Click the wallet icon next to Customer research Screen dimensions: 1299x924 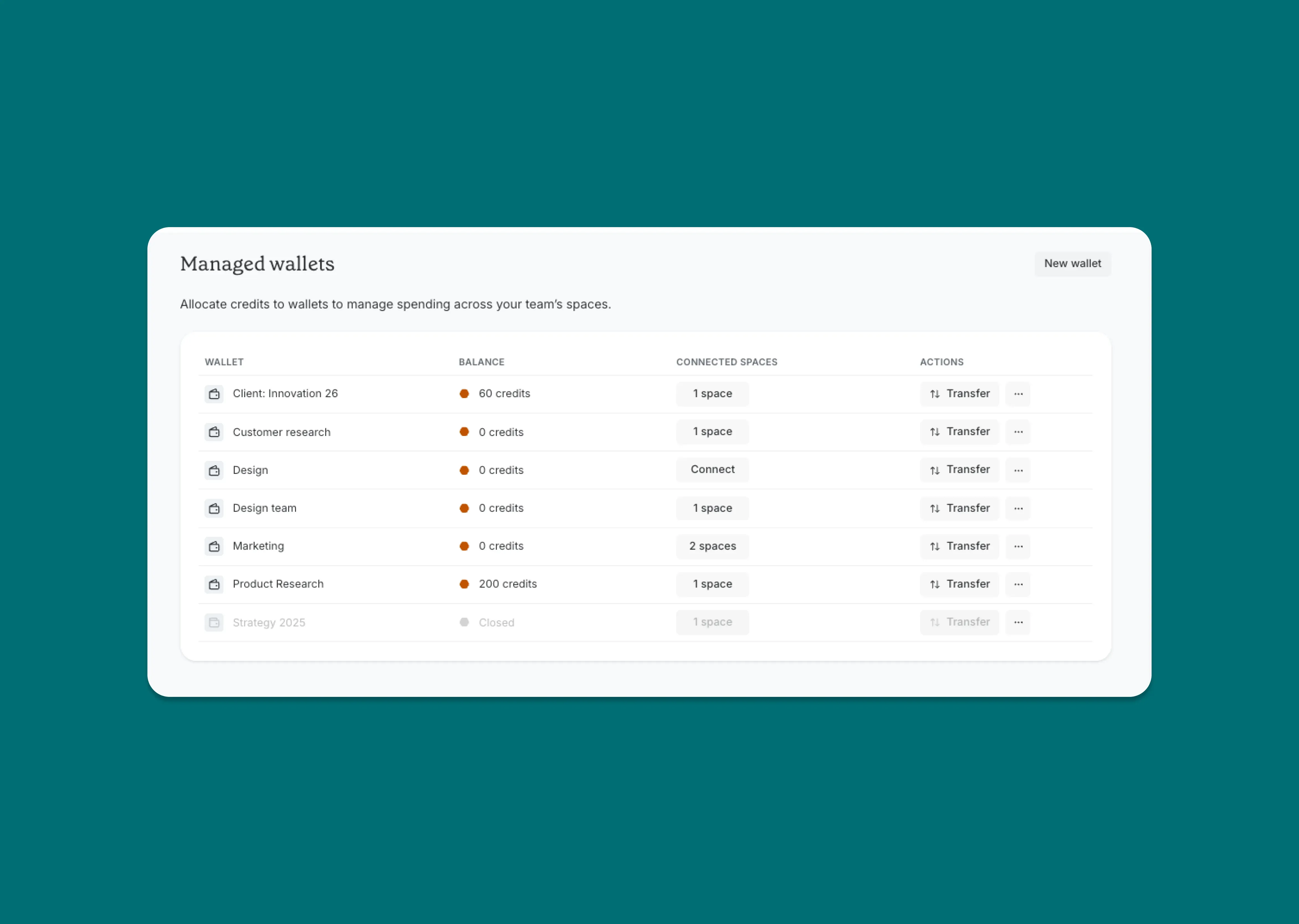click(x=214, y=432)
